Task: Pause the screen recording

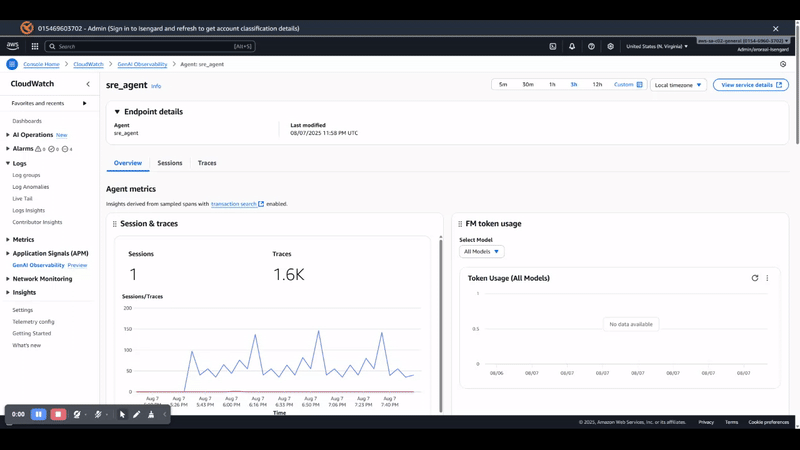Action: (39, 414)
